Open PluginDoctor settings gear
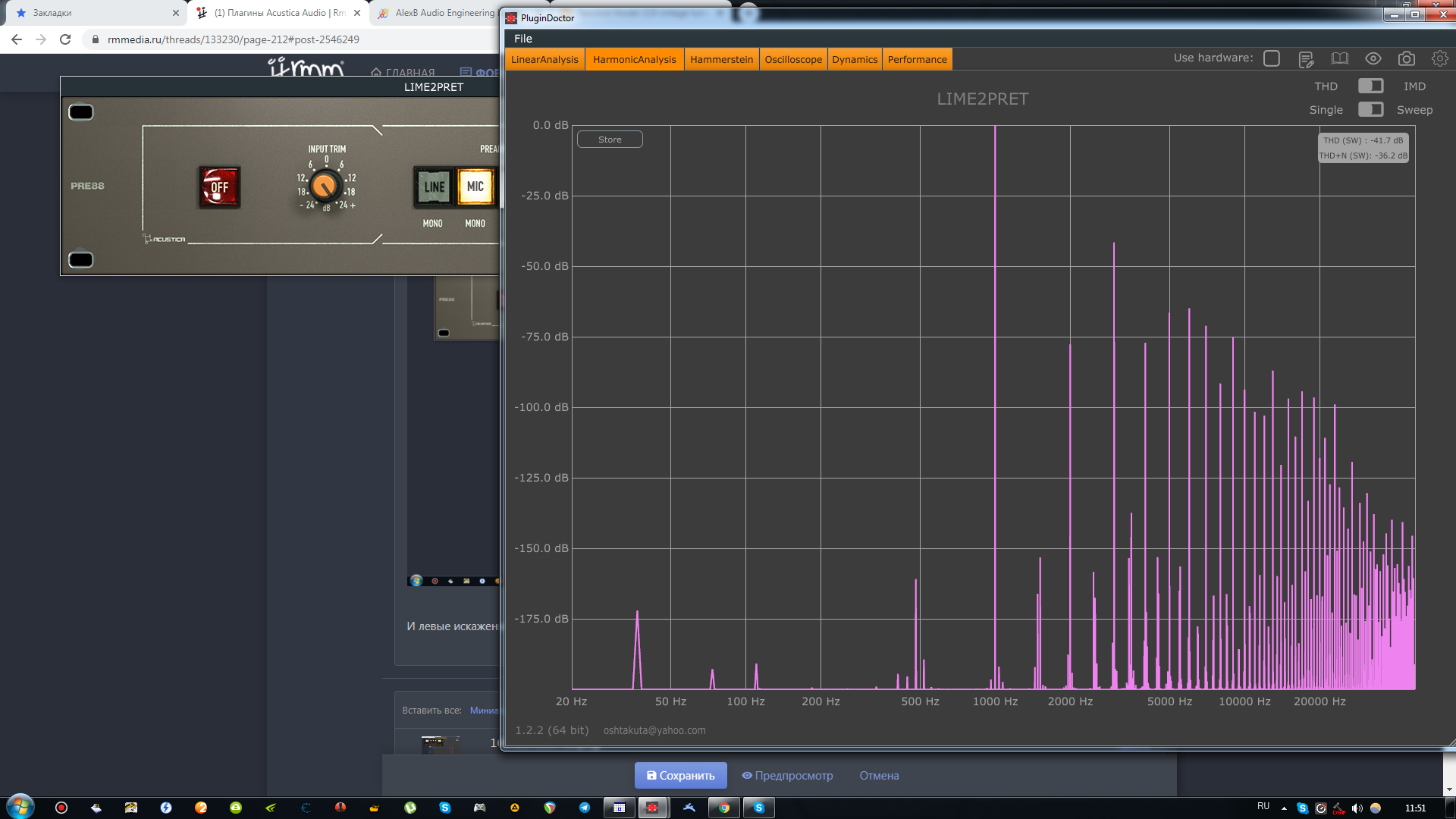Screen dimensions: 1456x819 pos(1439,58)
